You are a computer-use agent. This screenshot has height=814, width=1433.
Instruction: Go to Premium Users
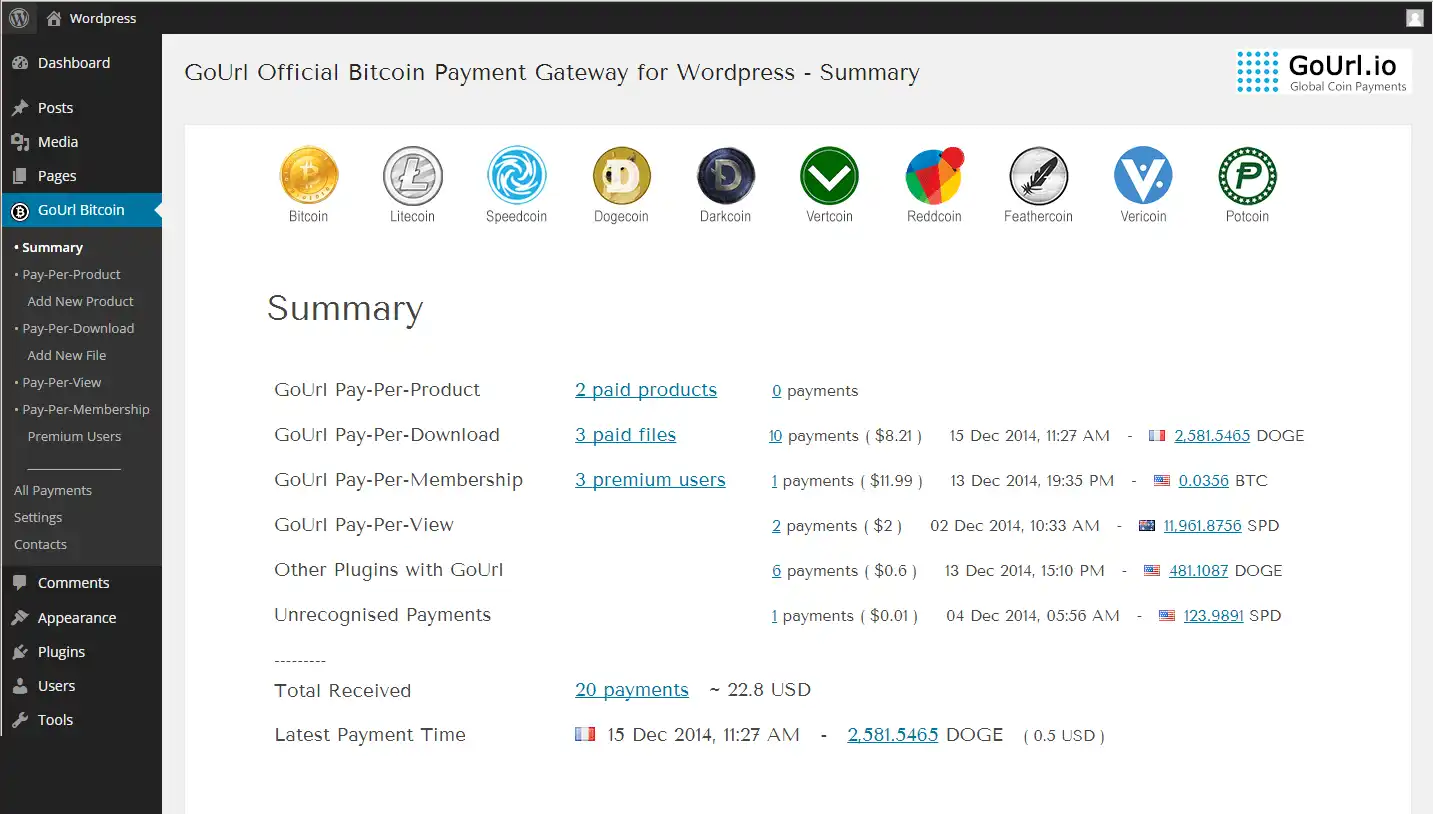tap(74, 436)
